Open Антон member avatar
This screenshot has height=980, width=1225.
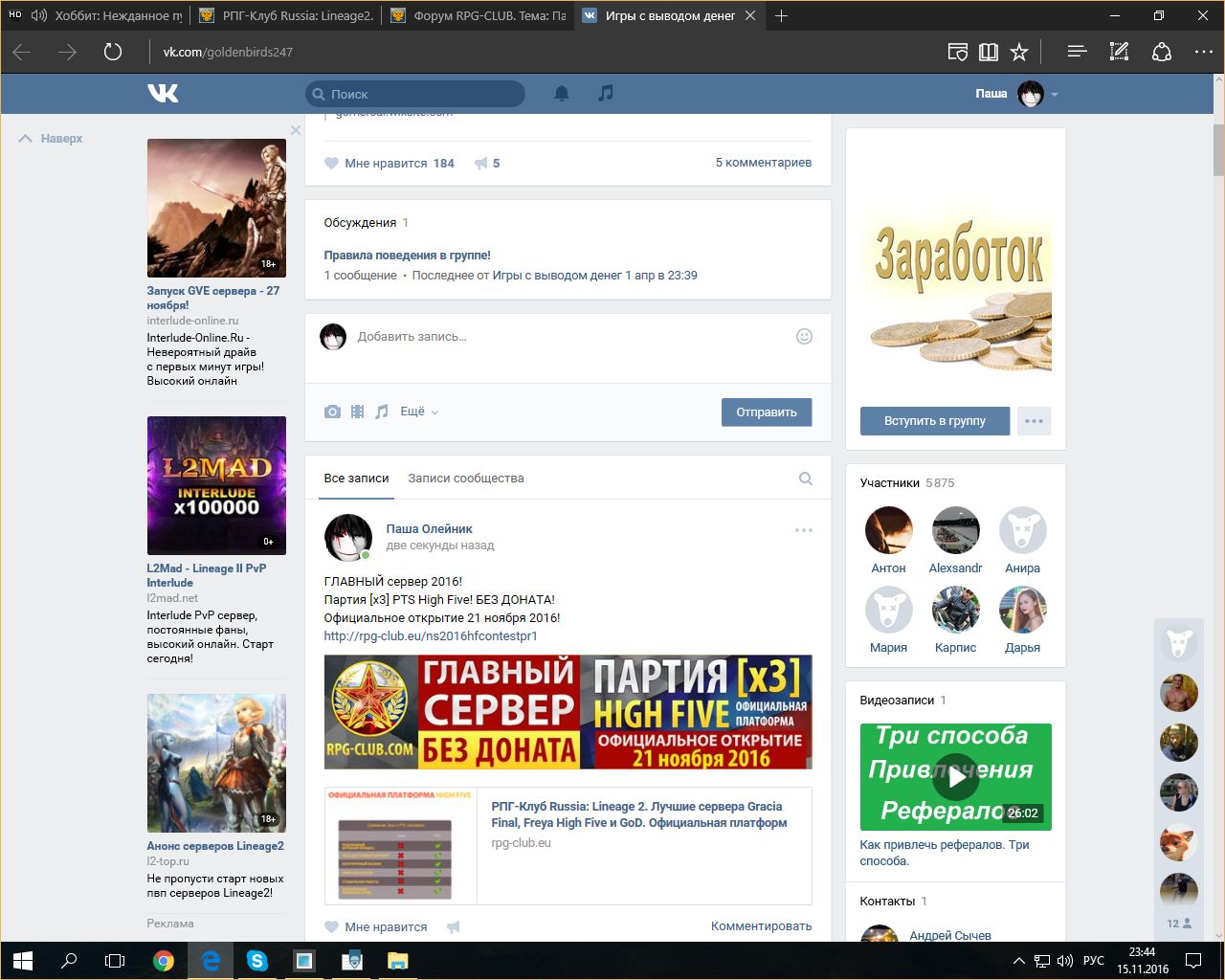coord(888,530)
